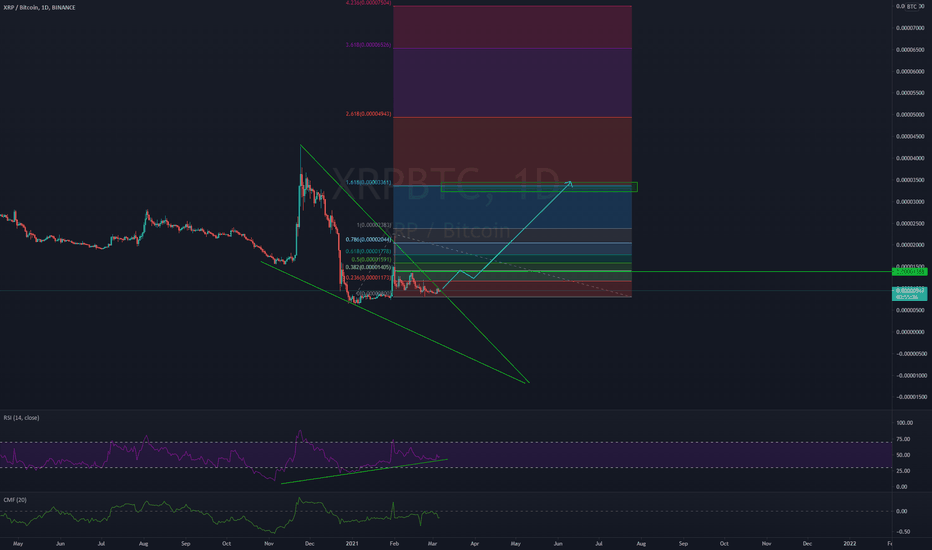Click the RSI (14, close) indicator label

click(x=21, y=418)
